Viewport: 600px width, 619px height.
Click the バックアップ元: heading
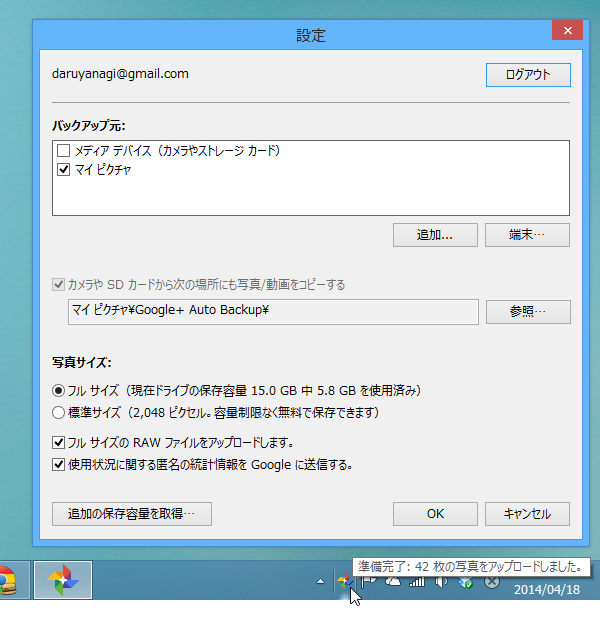click(x=89, y=126)
